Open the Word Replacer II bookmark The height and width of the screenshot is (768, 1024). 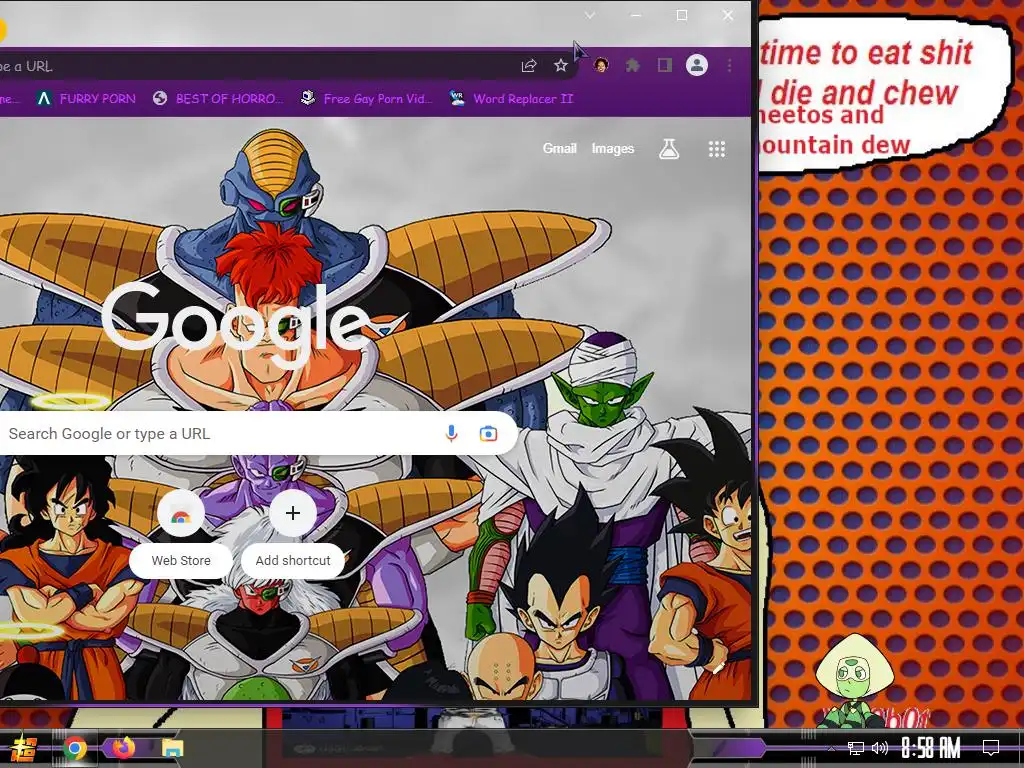pyautogui.click(x=511, y=99)
